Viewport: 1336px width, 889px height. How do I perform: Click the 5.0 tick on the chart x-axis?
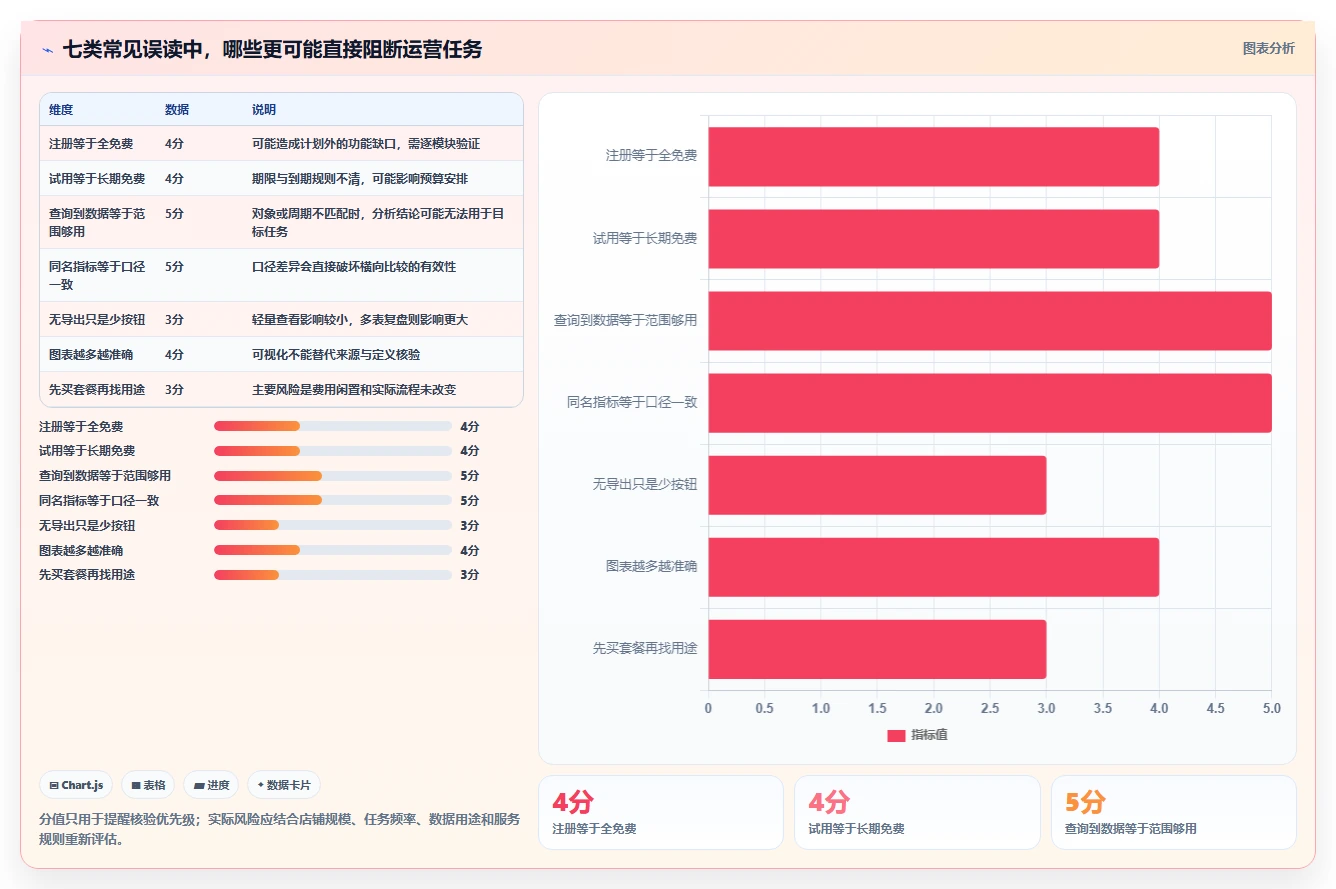click(1271, 708)
